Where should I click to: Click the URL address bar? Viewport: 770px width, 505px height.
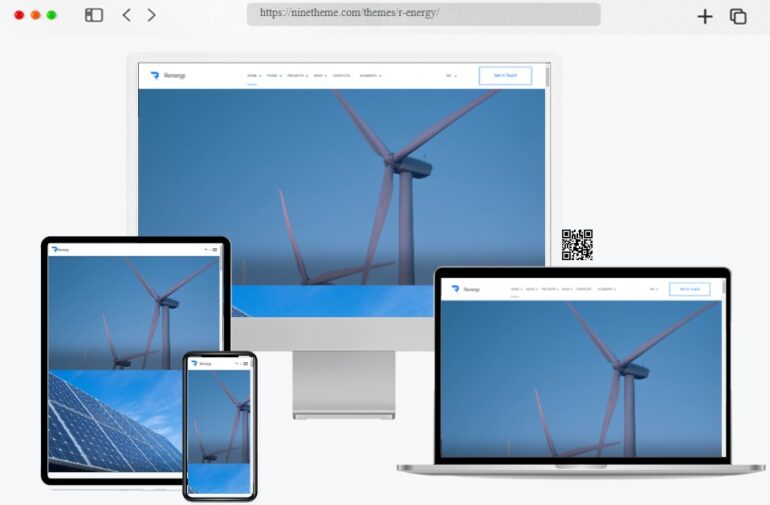pos(423,14)
